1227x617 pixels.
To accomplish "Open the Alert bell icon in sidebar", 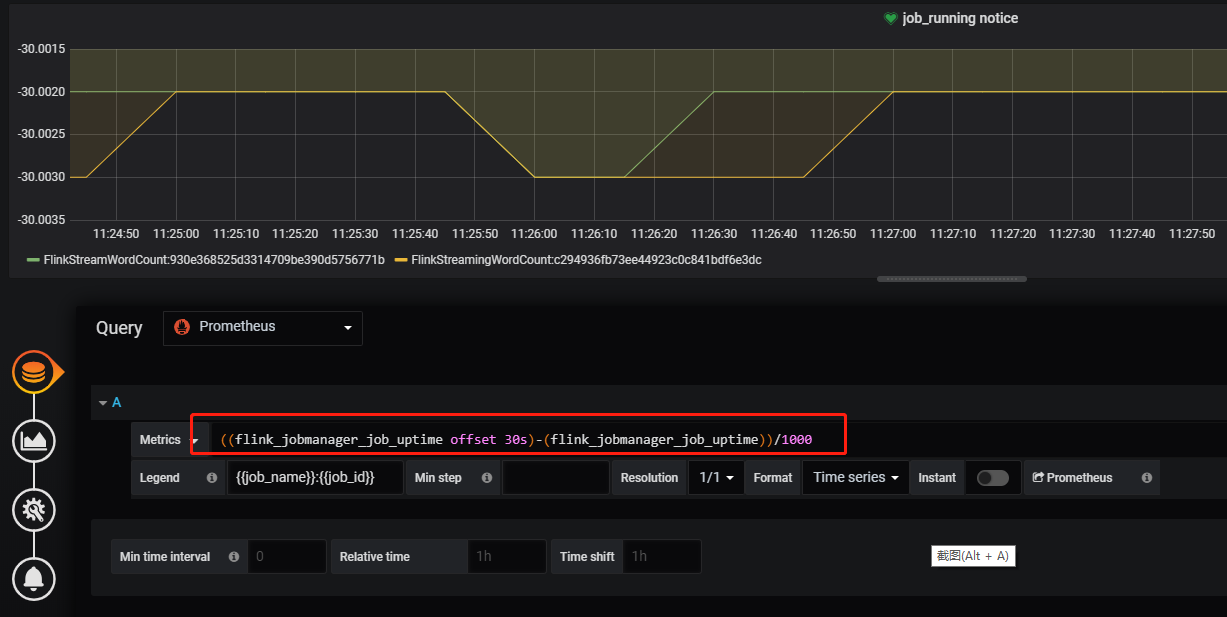I will tap(33, 578).
